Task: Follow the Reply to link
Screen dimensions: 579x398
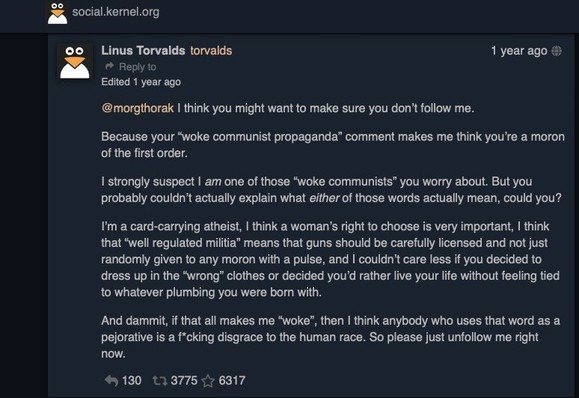Action: point(137,67)
